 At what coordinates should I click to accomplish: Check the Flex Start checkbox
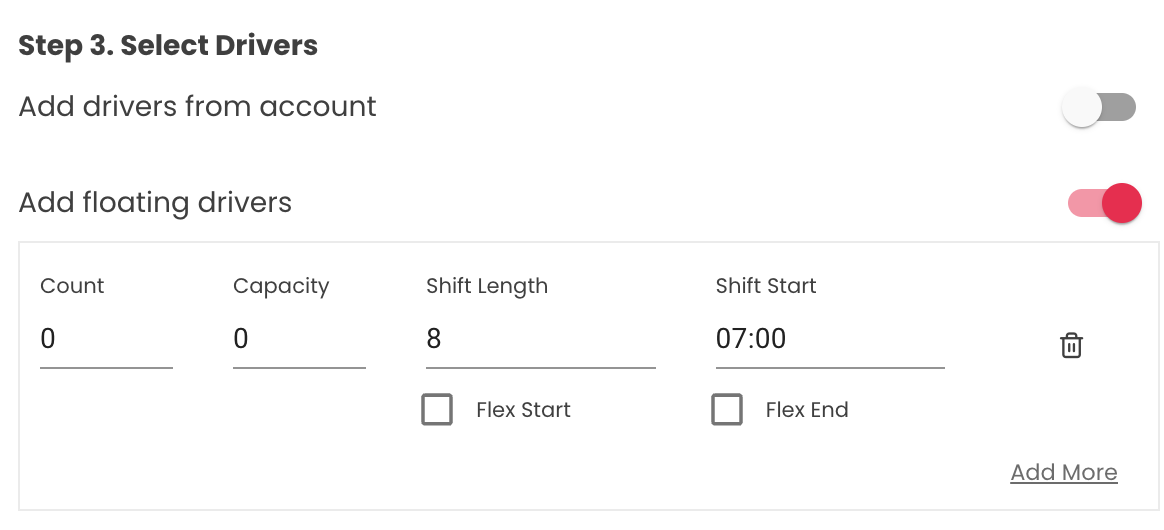pyautogui.click(x=437, y=410)
